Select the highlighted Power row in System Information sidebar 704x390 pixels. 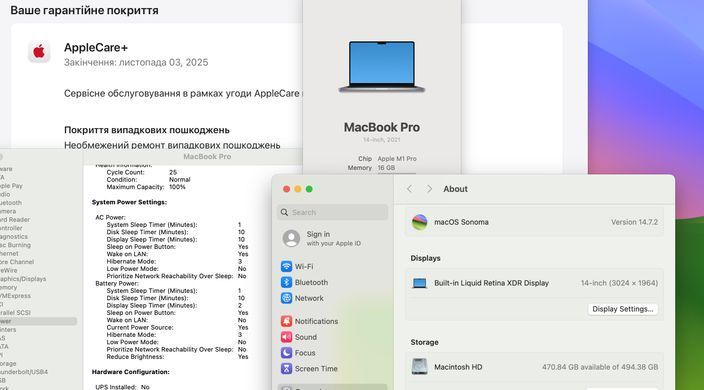click(x=38, y=321)
